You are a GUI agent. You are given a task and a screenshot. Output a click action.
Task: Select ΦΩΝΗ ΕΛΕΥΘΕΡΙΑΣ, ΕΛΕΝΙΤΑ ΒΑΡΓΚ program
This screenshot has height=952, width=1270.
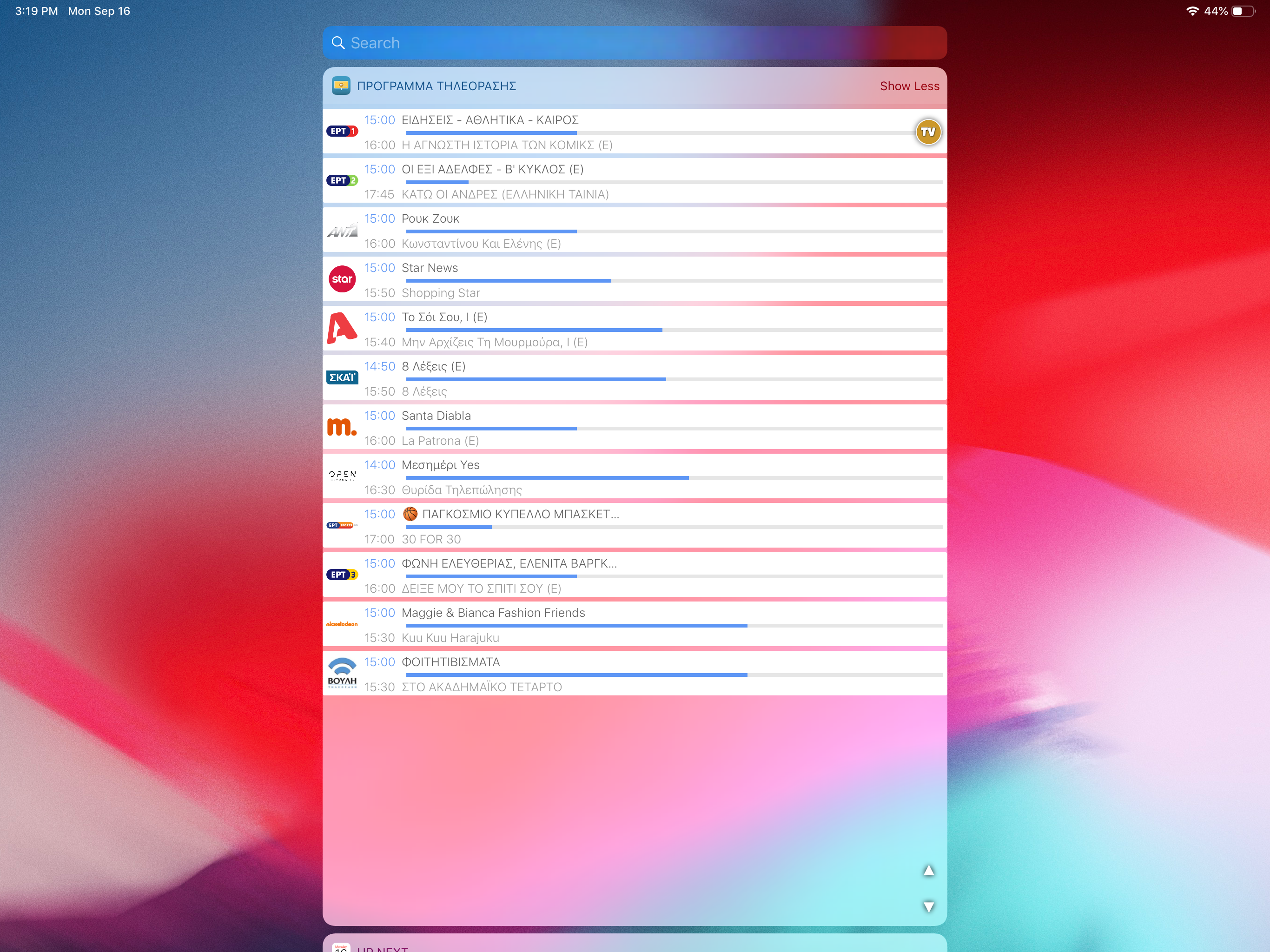pos(509,564)
